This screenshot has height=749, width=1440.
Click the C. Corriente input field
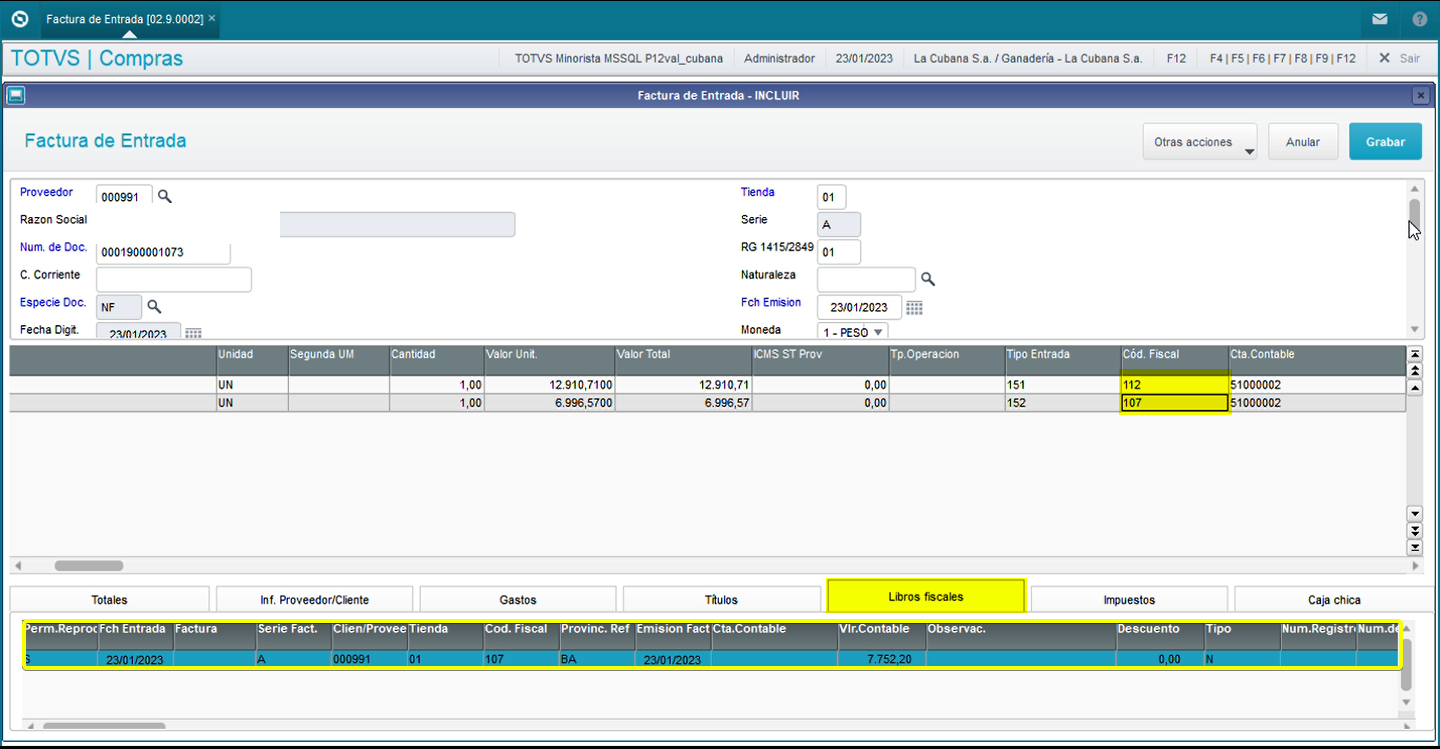(174, 279)
